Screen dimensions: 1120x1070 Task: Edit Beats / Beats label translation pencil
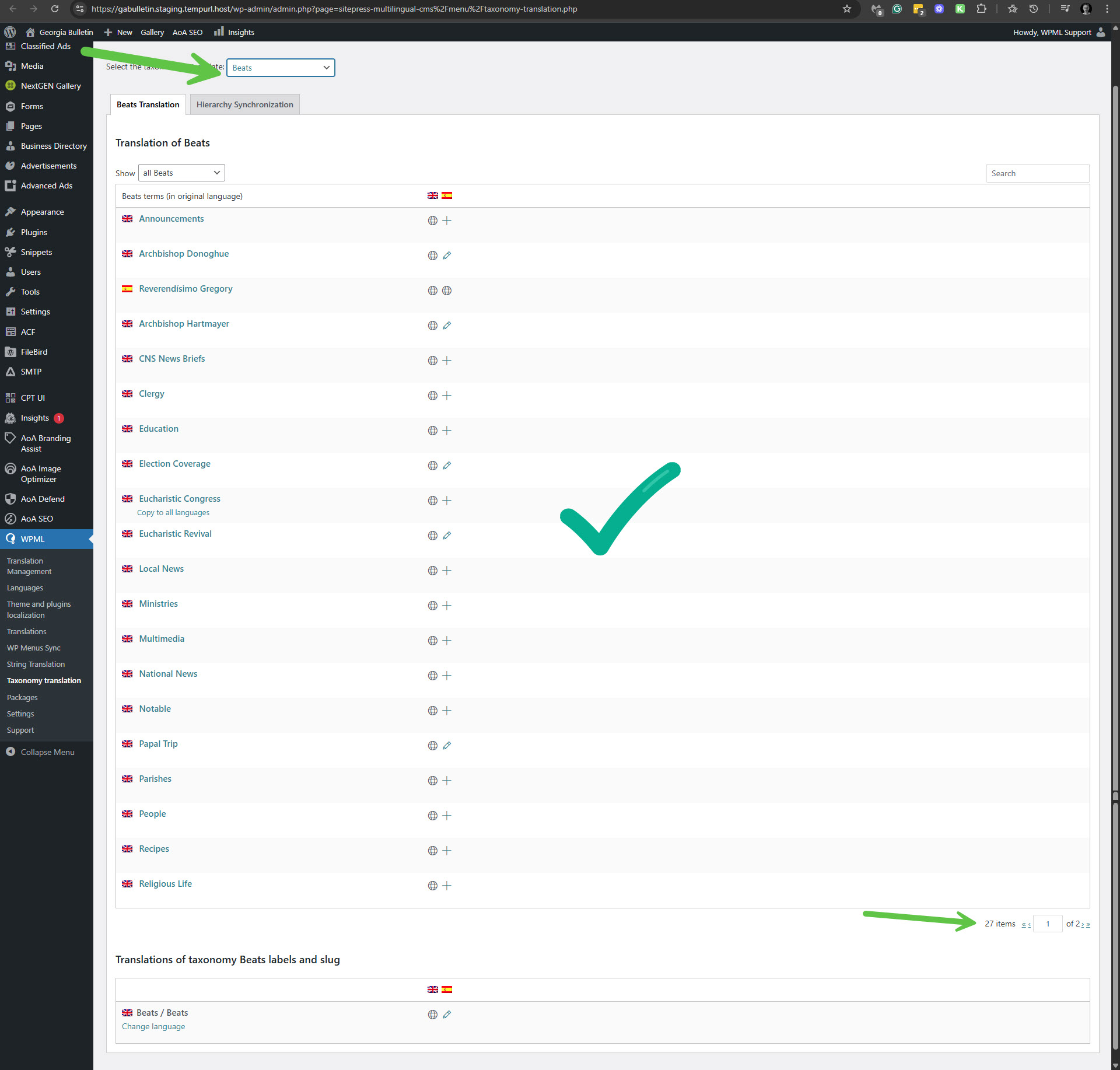pos(447,1015)
